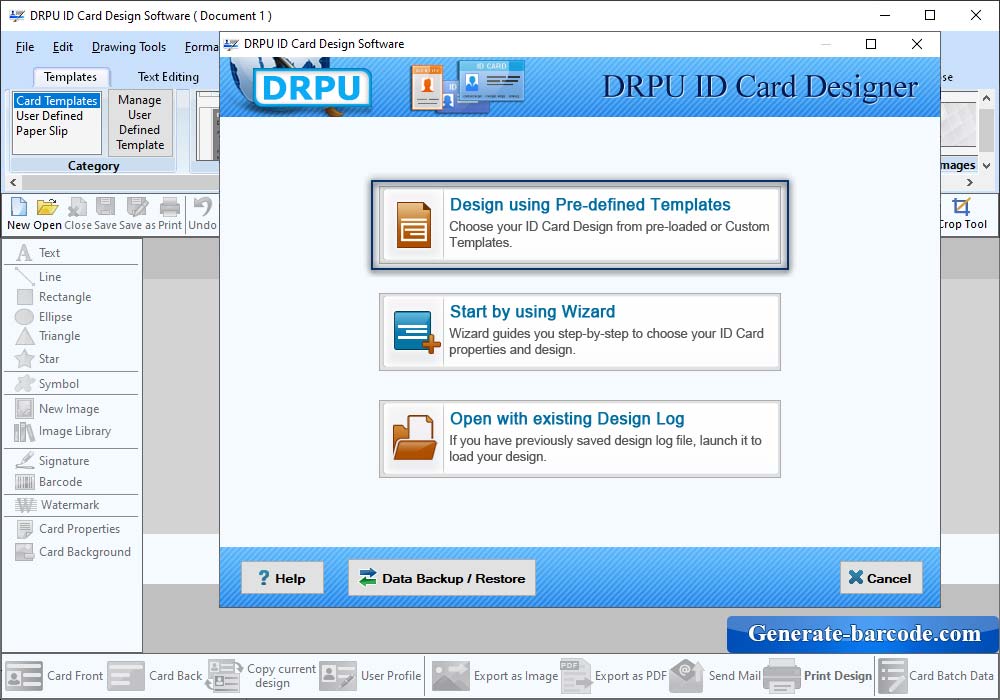1000x700 pixels.
Task: Choose Design using Pre-defined Templates
Action: pos(580,225)
